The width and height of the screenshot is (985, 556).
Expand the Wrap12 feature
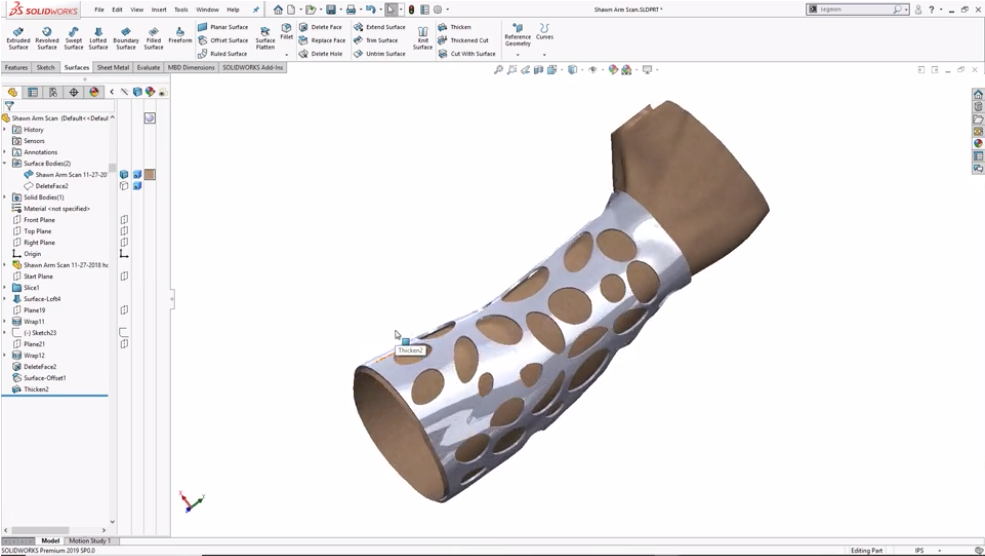coord(5,356)
